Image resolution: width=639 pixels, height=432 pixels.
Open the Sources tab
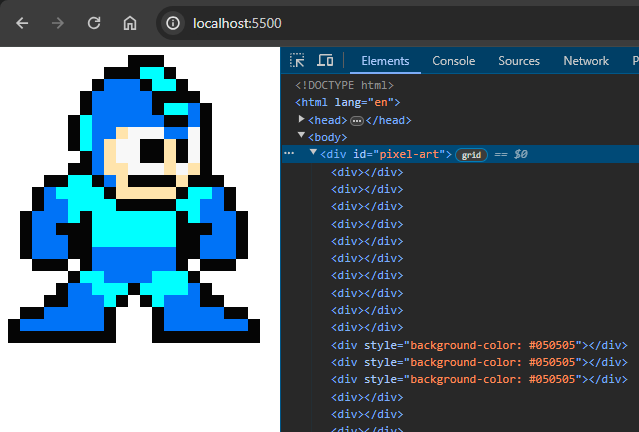[519, 61]
